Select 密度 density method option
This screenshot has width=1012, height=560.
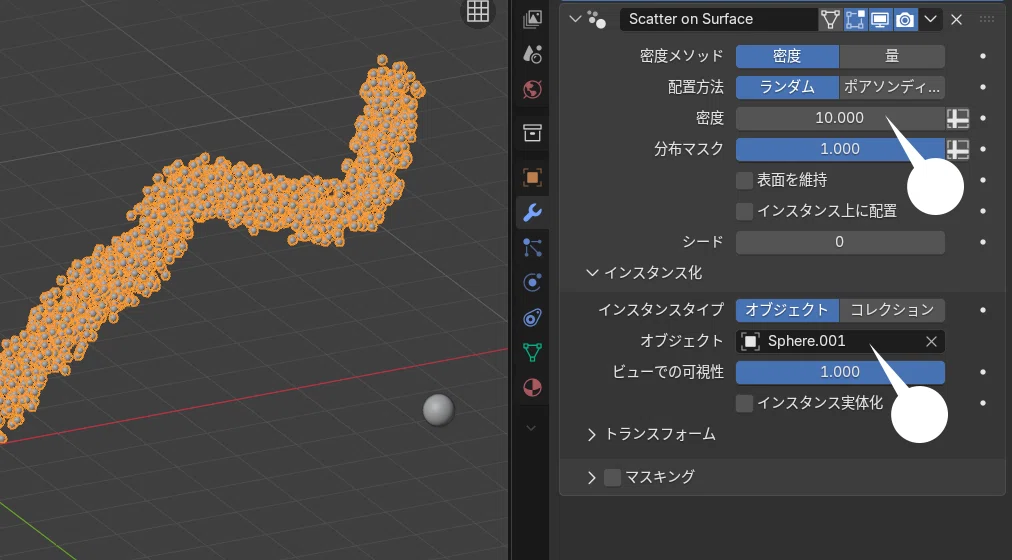787,56
